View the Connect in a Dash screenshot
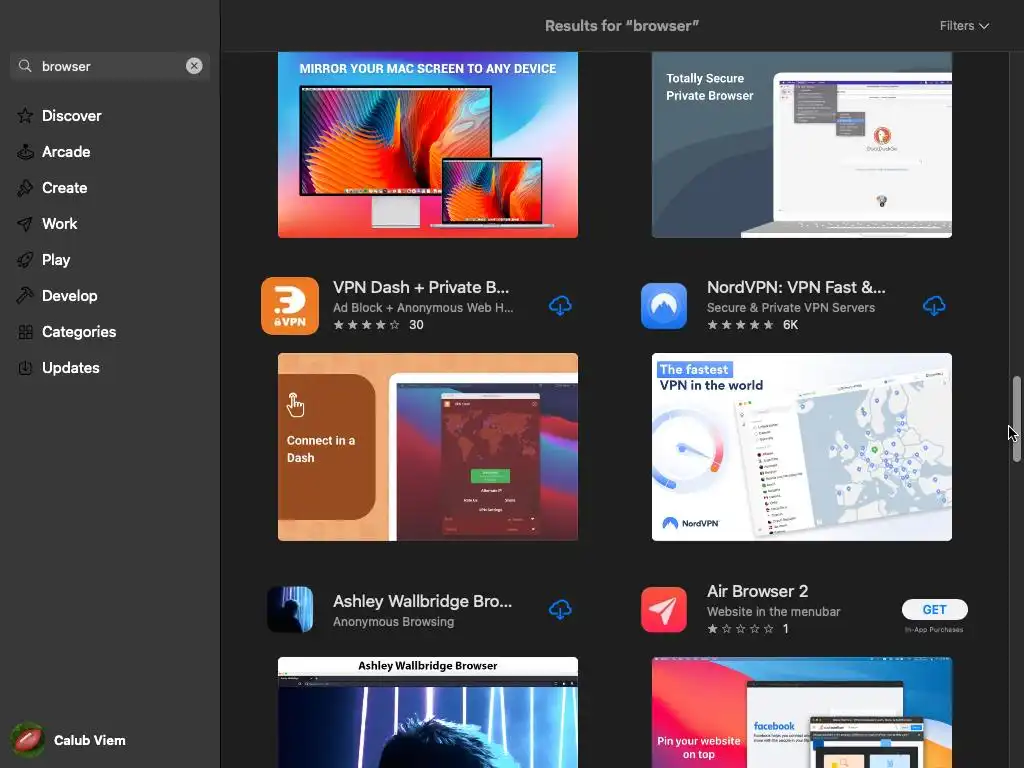The height and width of the screenshot is (768, 1024). click(428, 447)
